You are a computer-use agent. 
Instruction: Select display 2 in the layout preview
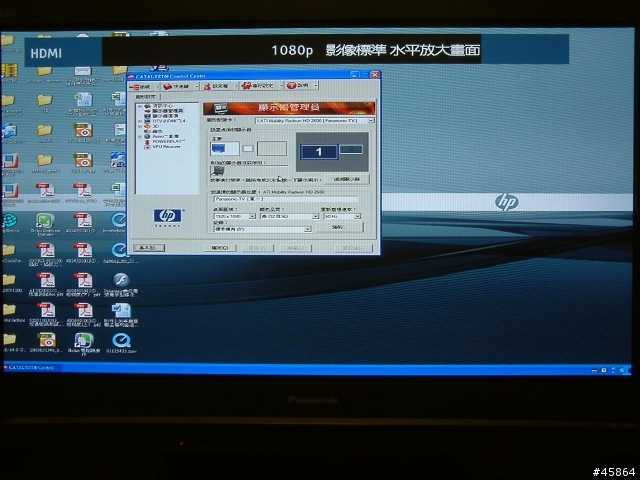pos(351,149)
